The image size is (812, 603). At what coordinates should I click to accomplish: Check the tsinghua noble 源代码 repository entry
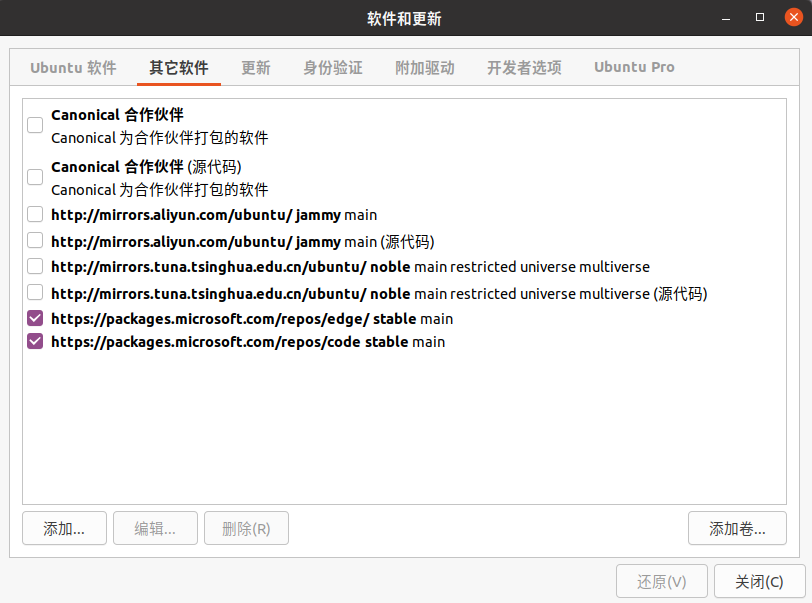click(x=34, y=293)
